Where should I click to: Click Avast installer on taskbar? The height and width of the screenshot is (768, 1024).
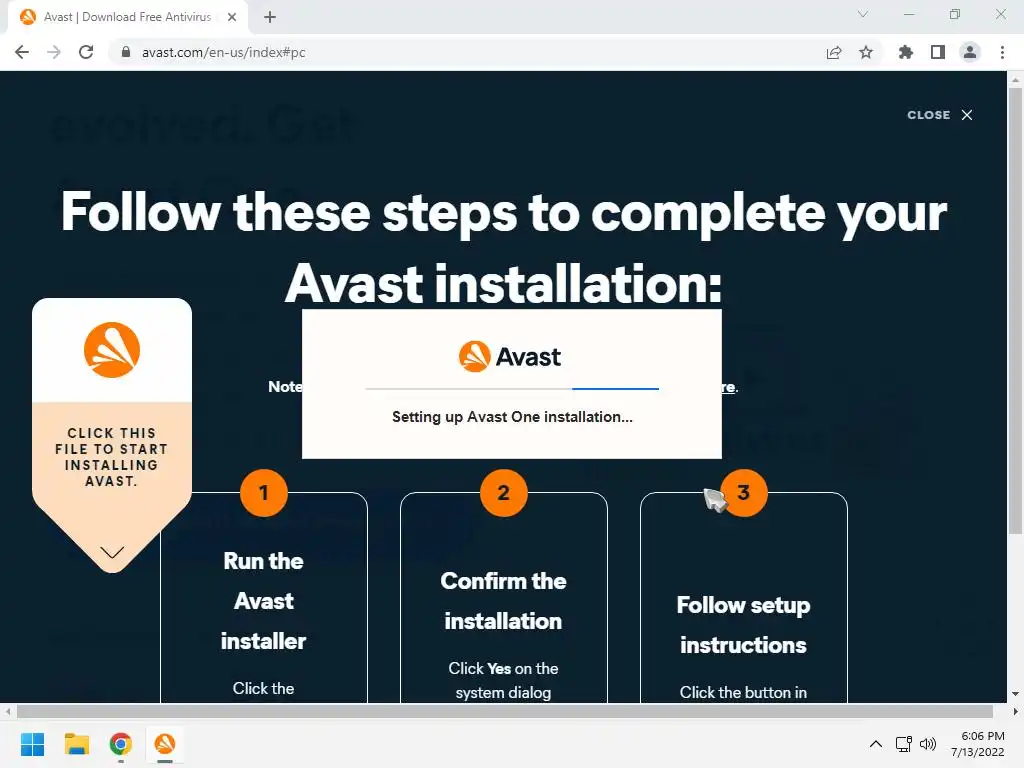click(165, 744)
